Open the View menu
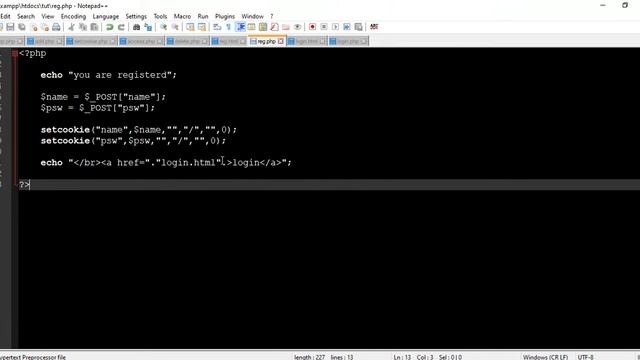Image resolution: width=640 pixels, height=360 pixels. click(48, 16)
